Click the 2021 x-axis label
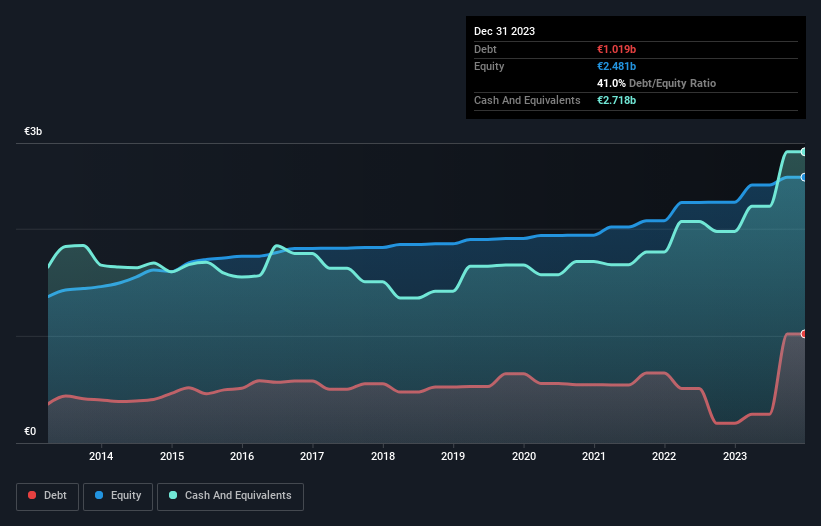 594,456
